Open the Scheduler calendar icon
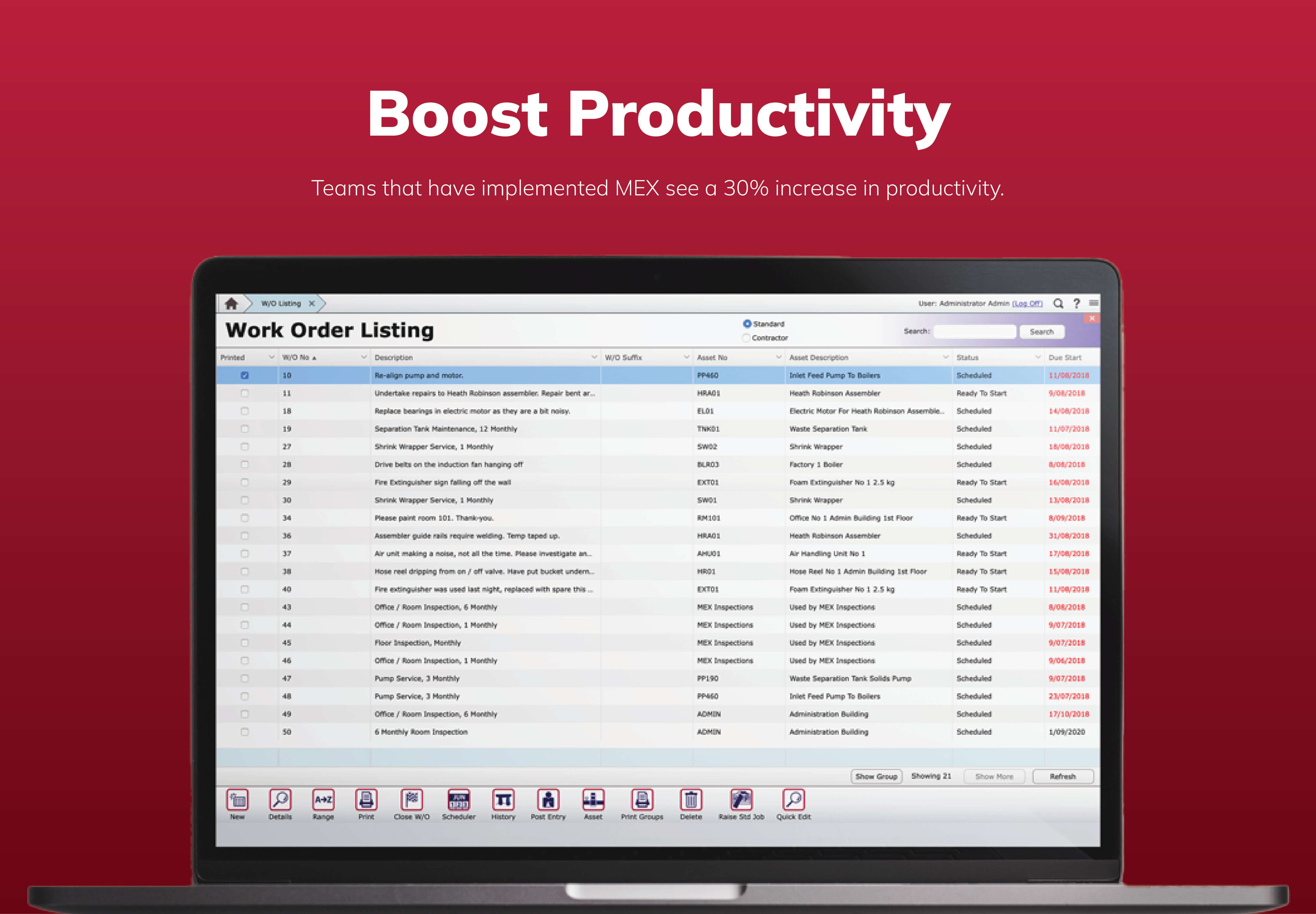The width and height of the screenshot is (1316, 914). tap(458, 800)
